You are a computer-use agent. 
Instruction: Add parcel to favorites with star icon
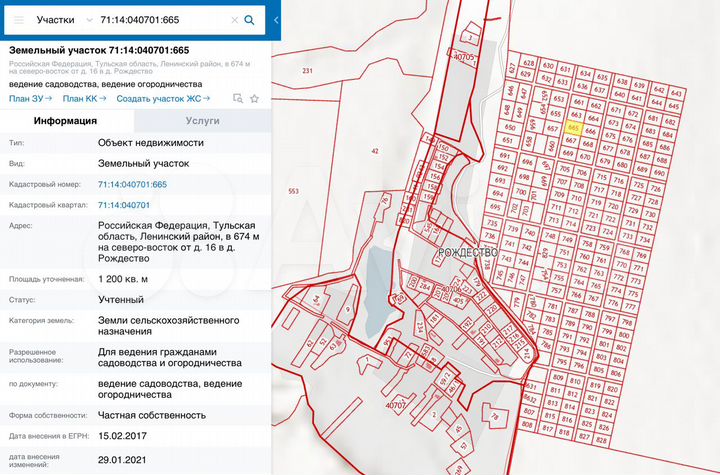point(254,98)
